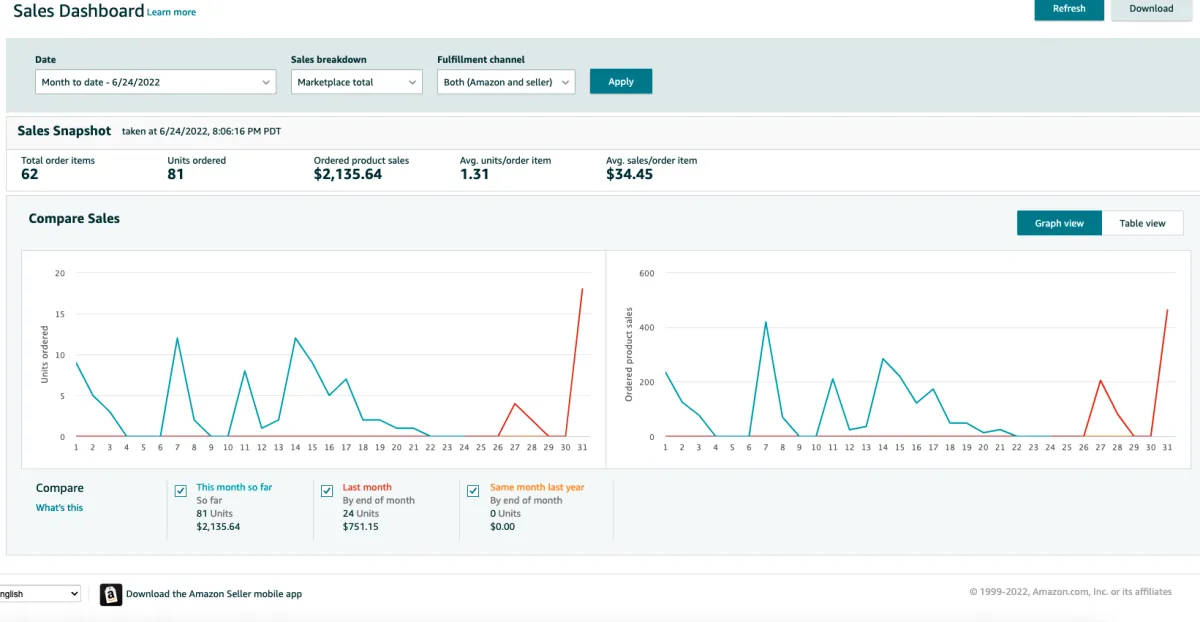This screenshot has height=622, width=1200.
Task: Click the Total order items value 62
Action: click(x=30, y=174)
